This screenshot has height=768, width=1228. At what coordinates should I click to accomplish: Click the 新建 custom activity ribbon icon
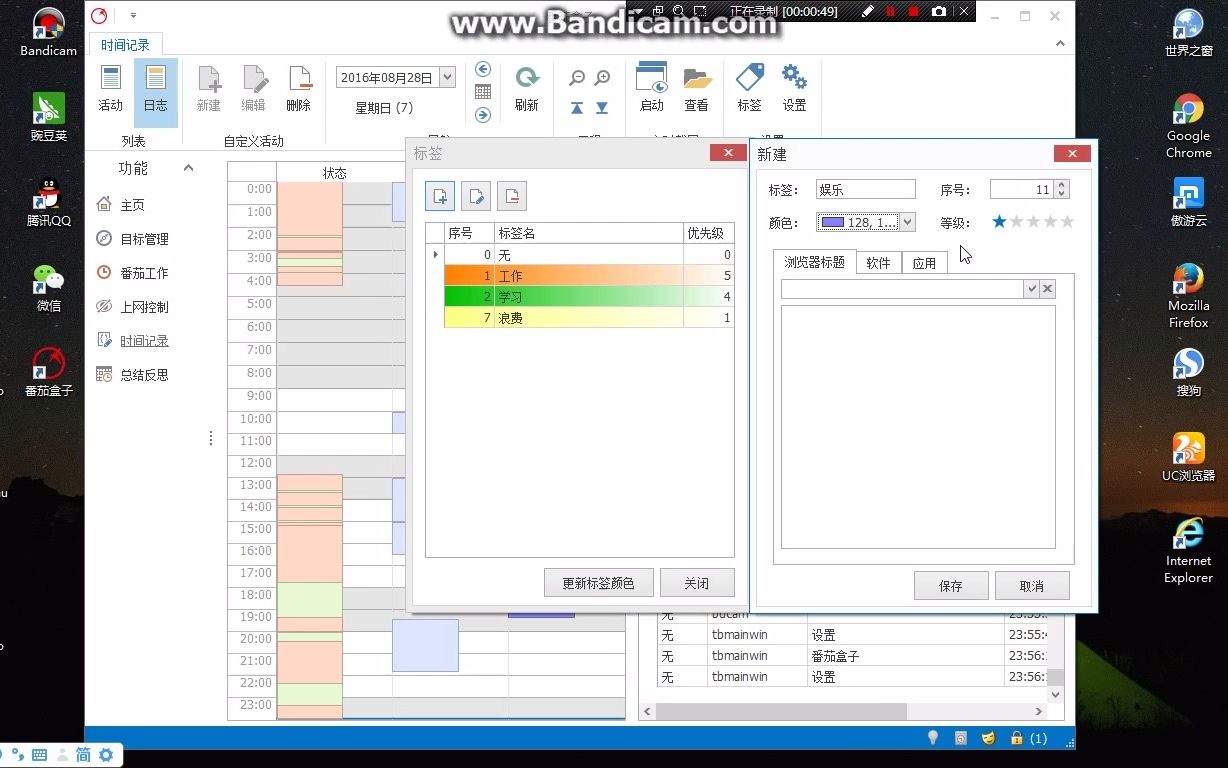pyautogui.click(x=209, y=89)
